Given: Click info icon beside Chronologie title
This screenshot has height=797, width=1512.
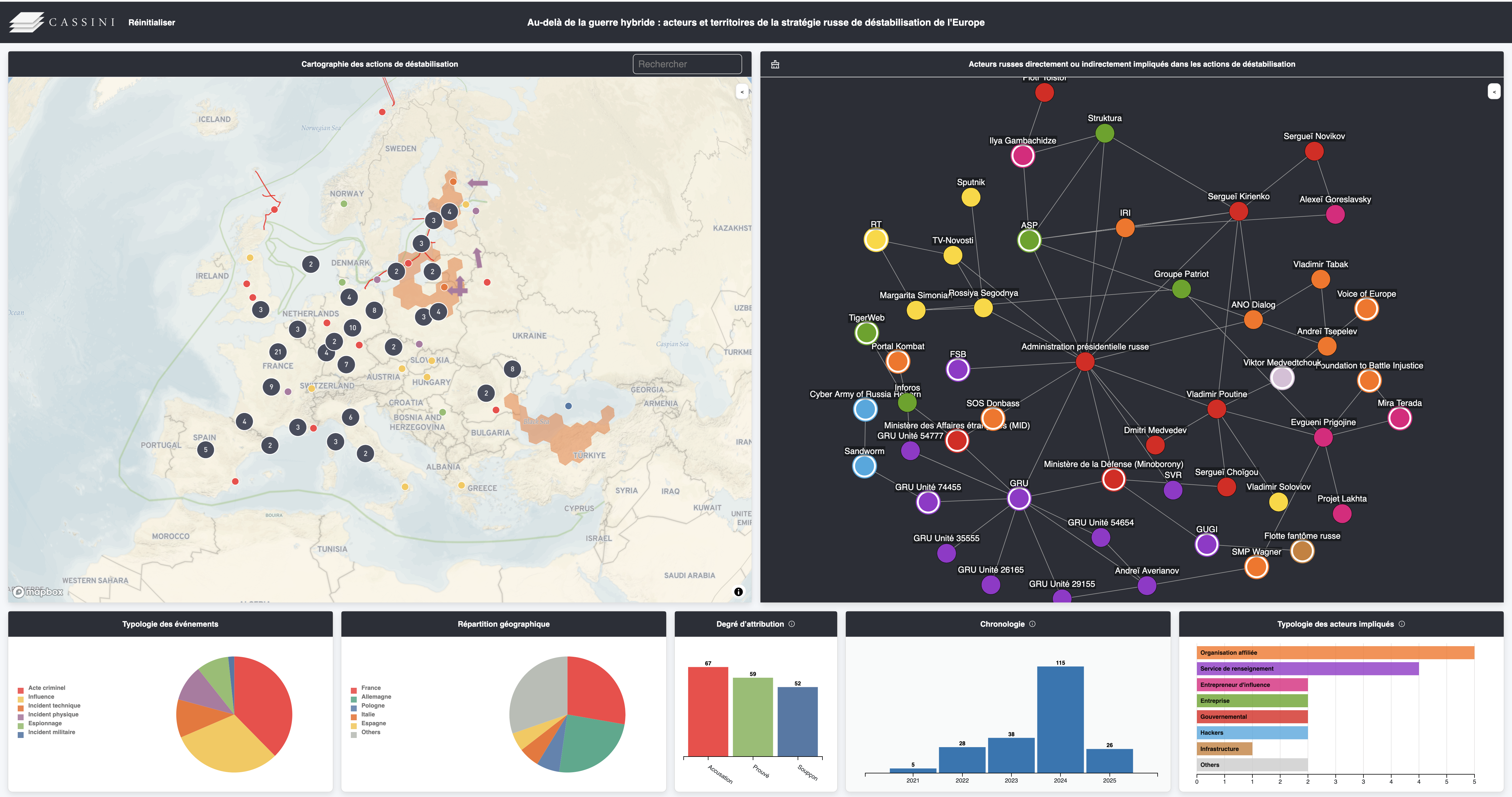Looking at the screenshot, I should point(1032,624).
